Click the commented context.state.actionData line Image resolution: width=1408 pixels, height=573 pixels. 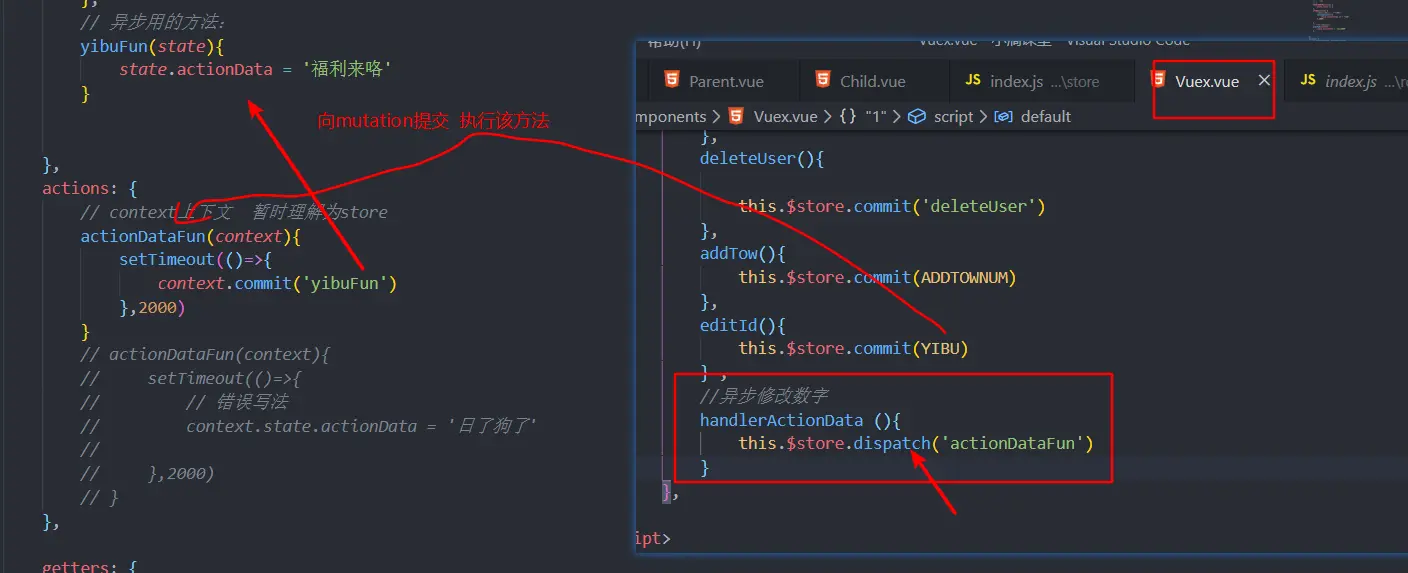pyautogui.click(x=309, y=426)
